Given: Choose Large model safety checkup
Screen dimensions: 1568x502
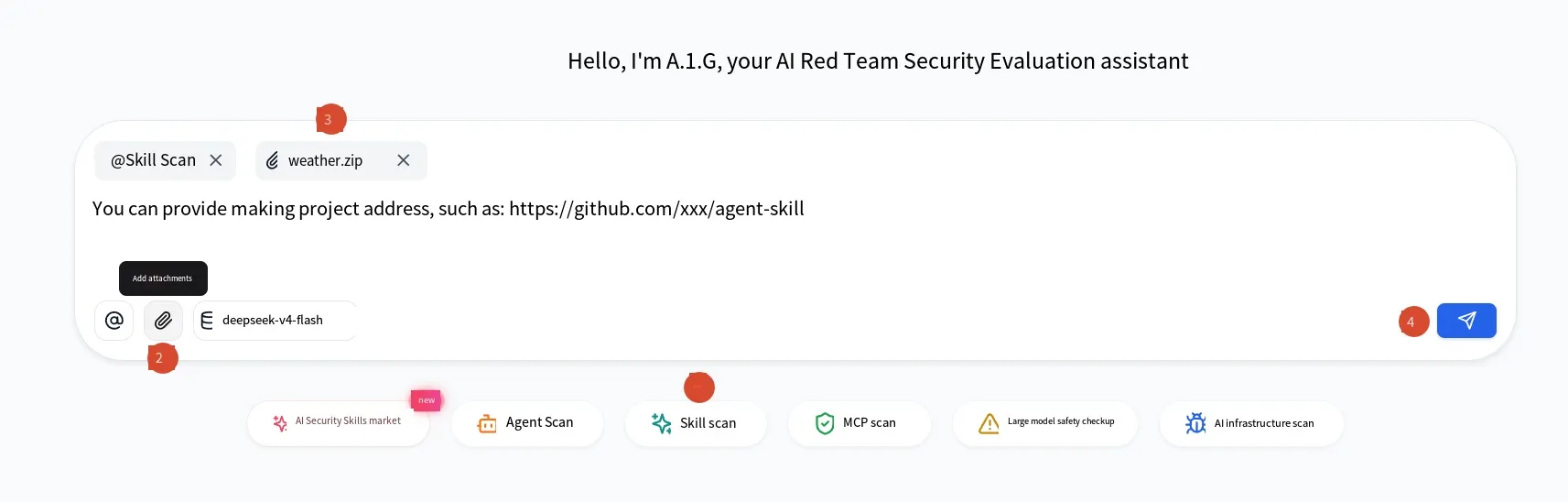Looking at the screenshot, I should pos(1044,423).
